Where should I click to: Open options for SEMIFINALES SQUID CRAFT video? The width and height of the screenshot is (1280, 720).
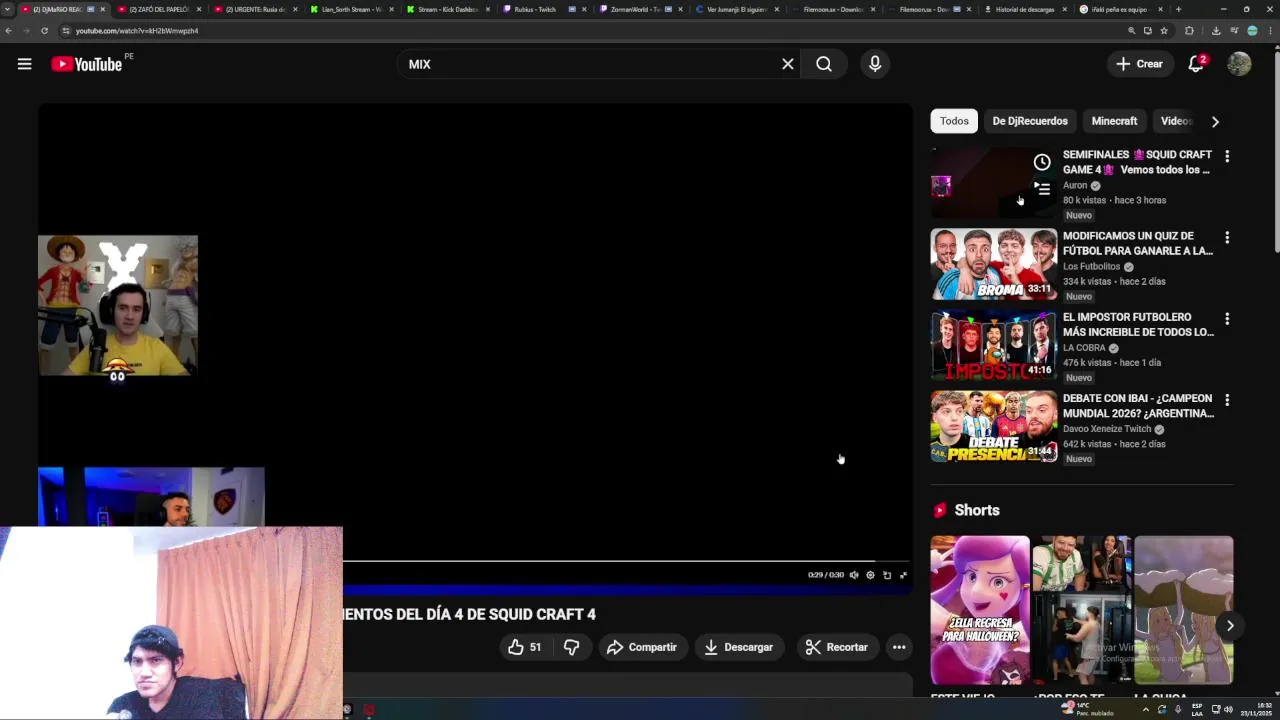(1227, 156)
